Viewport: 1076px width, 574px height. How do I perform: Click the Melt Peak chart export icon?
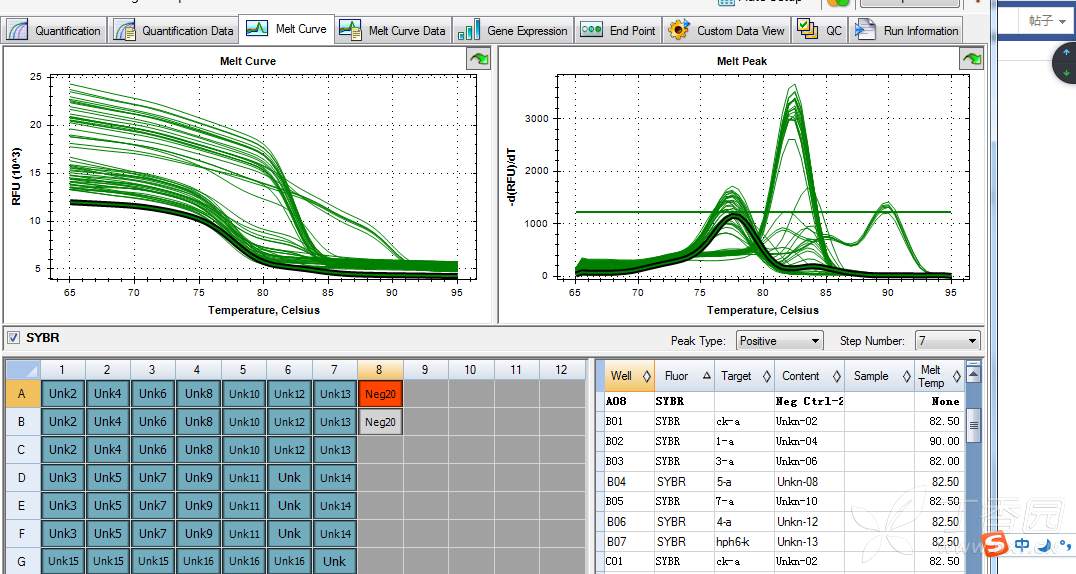[x=971, y=60]
